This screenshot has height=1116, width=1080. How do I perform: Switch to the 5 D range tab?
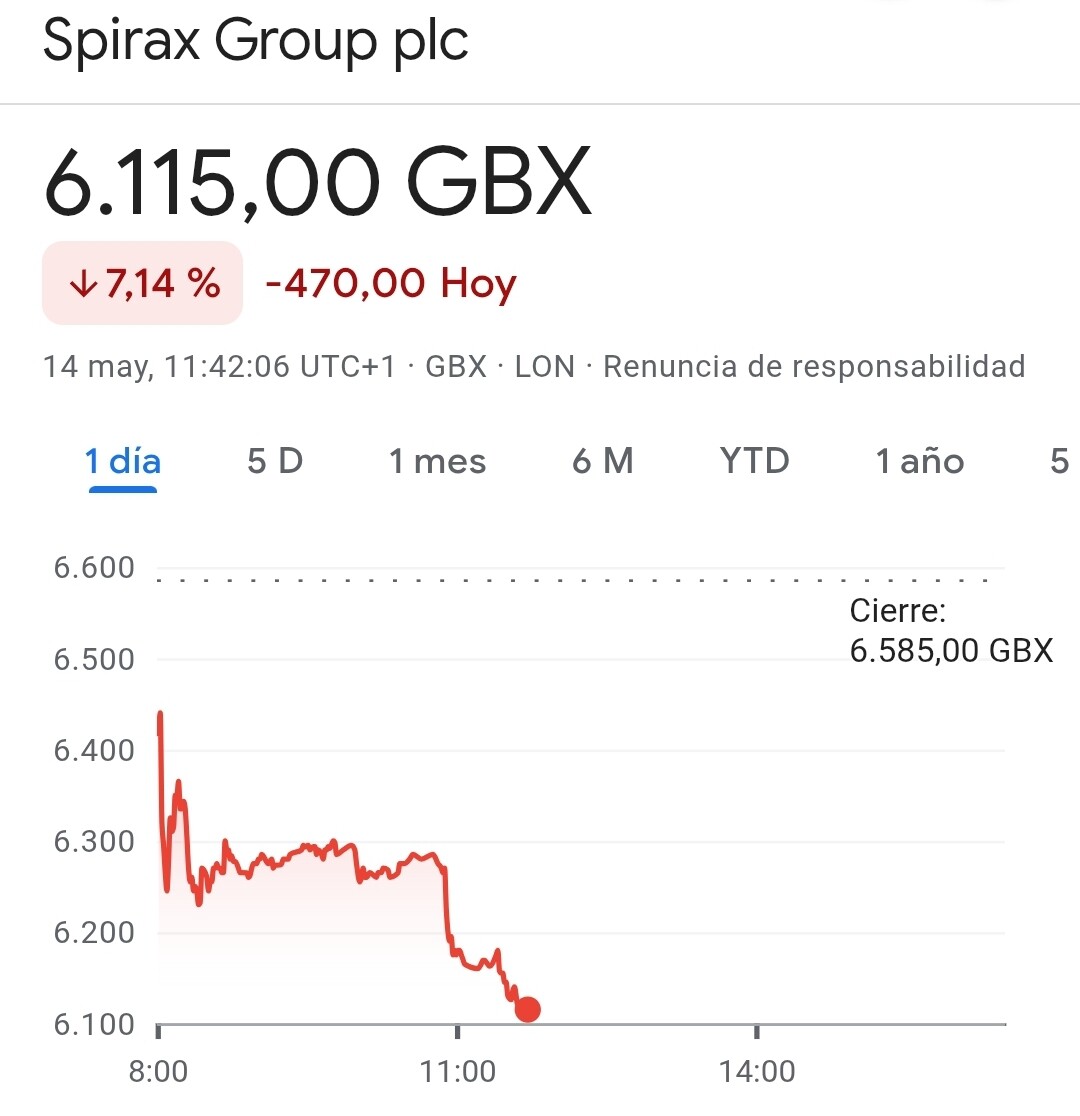coord(275,461)
